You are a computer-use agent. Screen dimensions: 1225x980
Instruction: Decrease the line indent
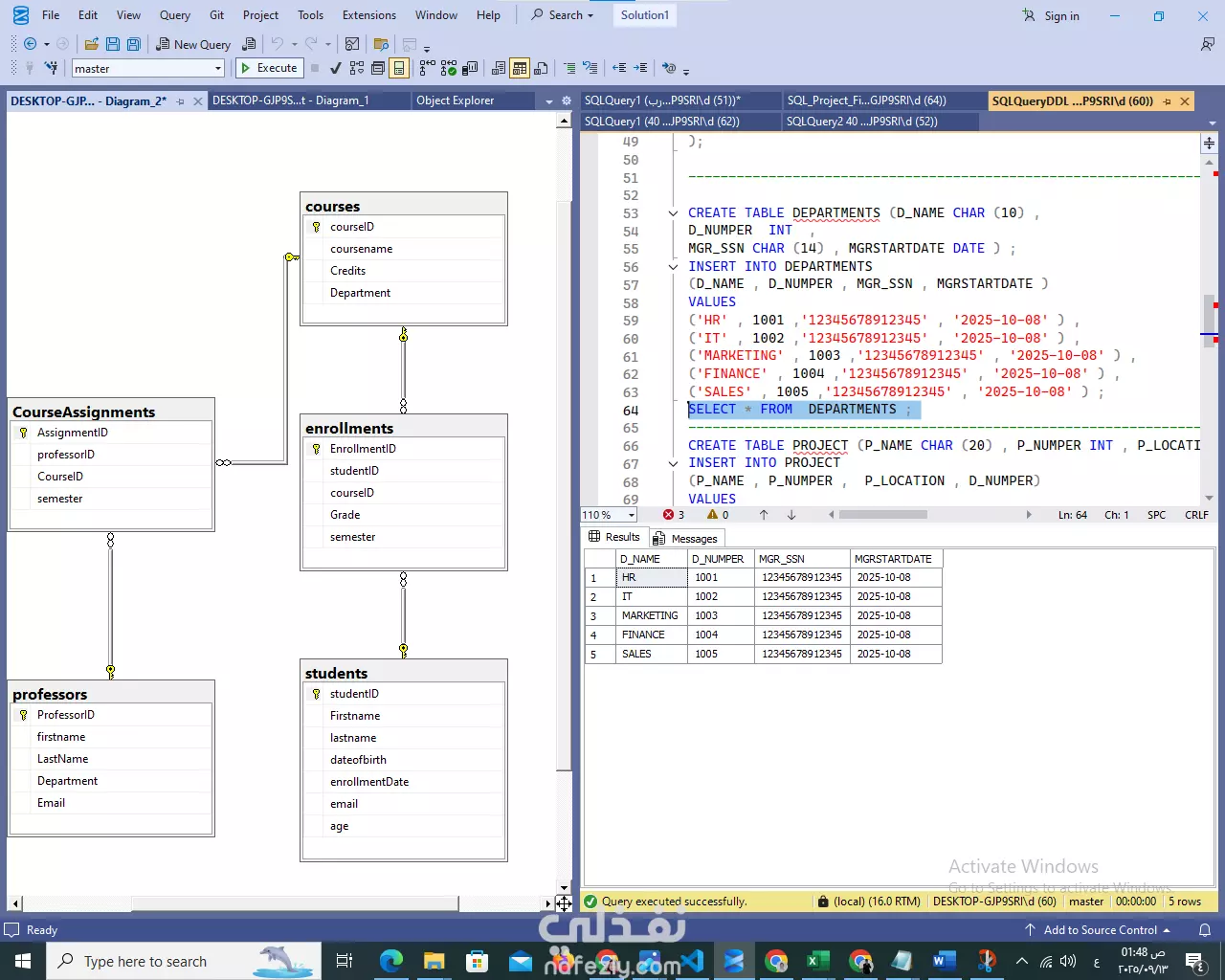[619, 68]
